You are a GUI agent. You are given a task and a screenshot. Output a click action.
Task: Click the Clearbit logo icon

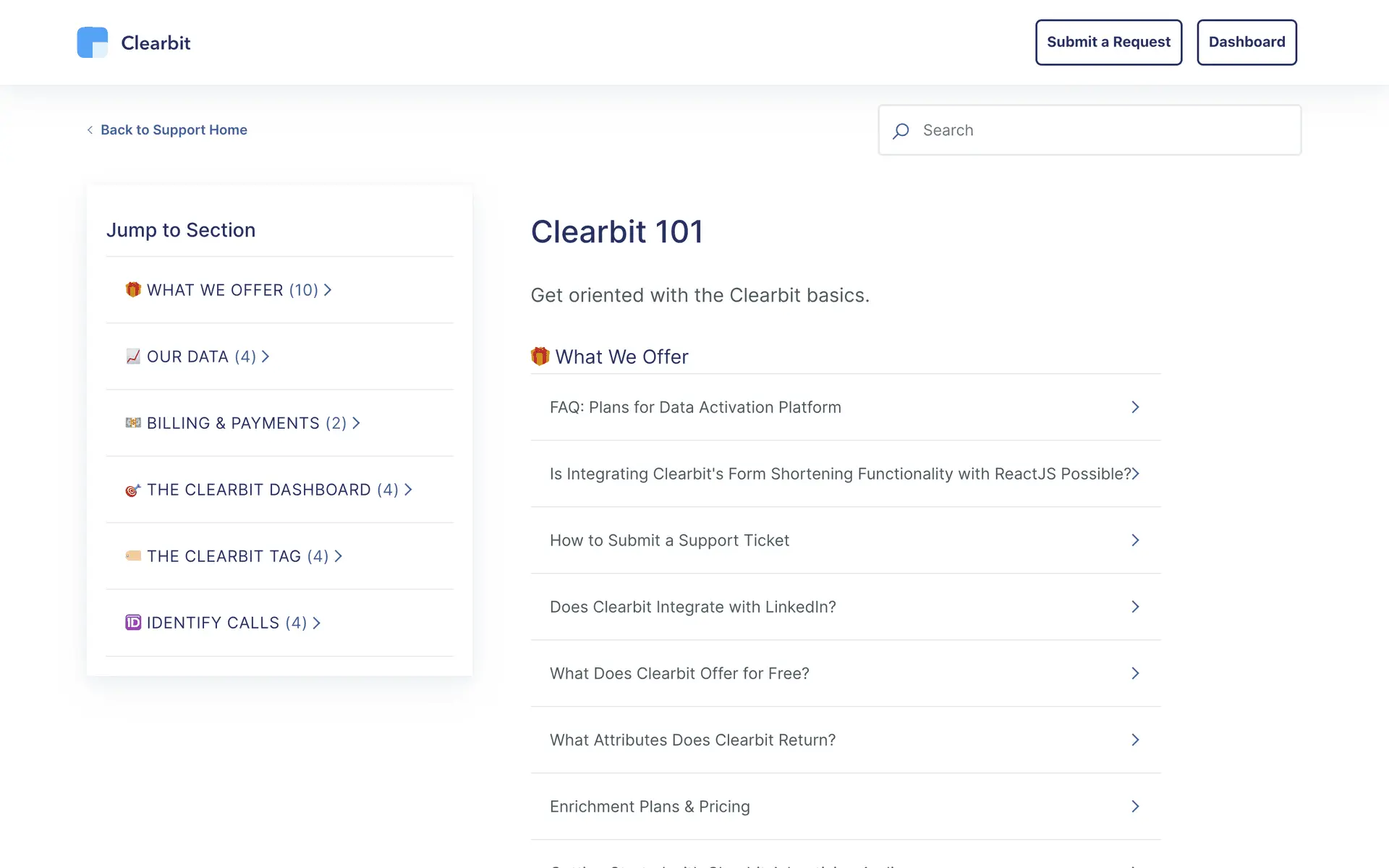pyautogui.click(x=93, y=43)
